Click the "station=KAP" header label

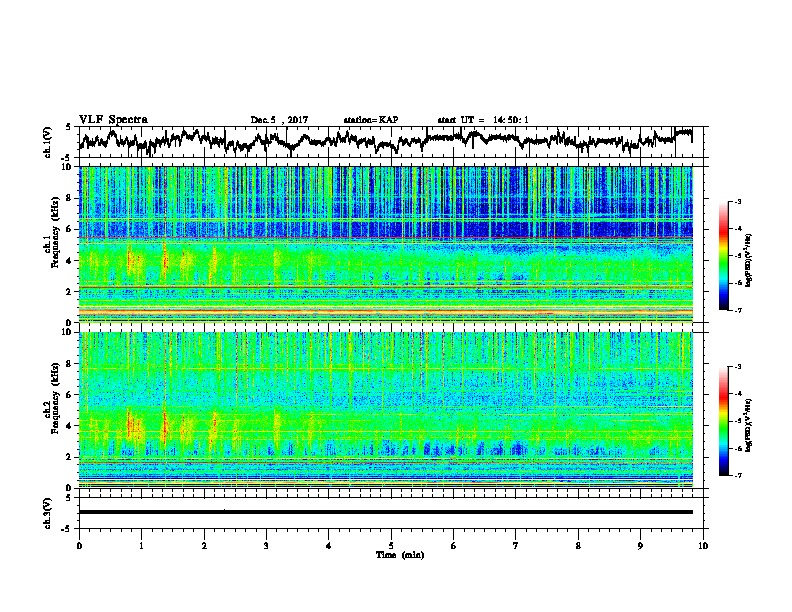(x=371, y=120)
